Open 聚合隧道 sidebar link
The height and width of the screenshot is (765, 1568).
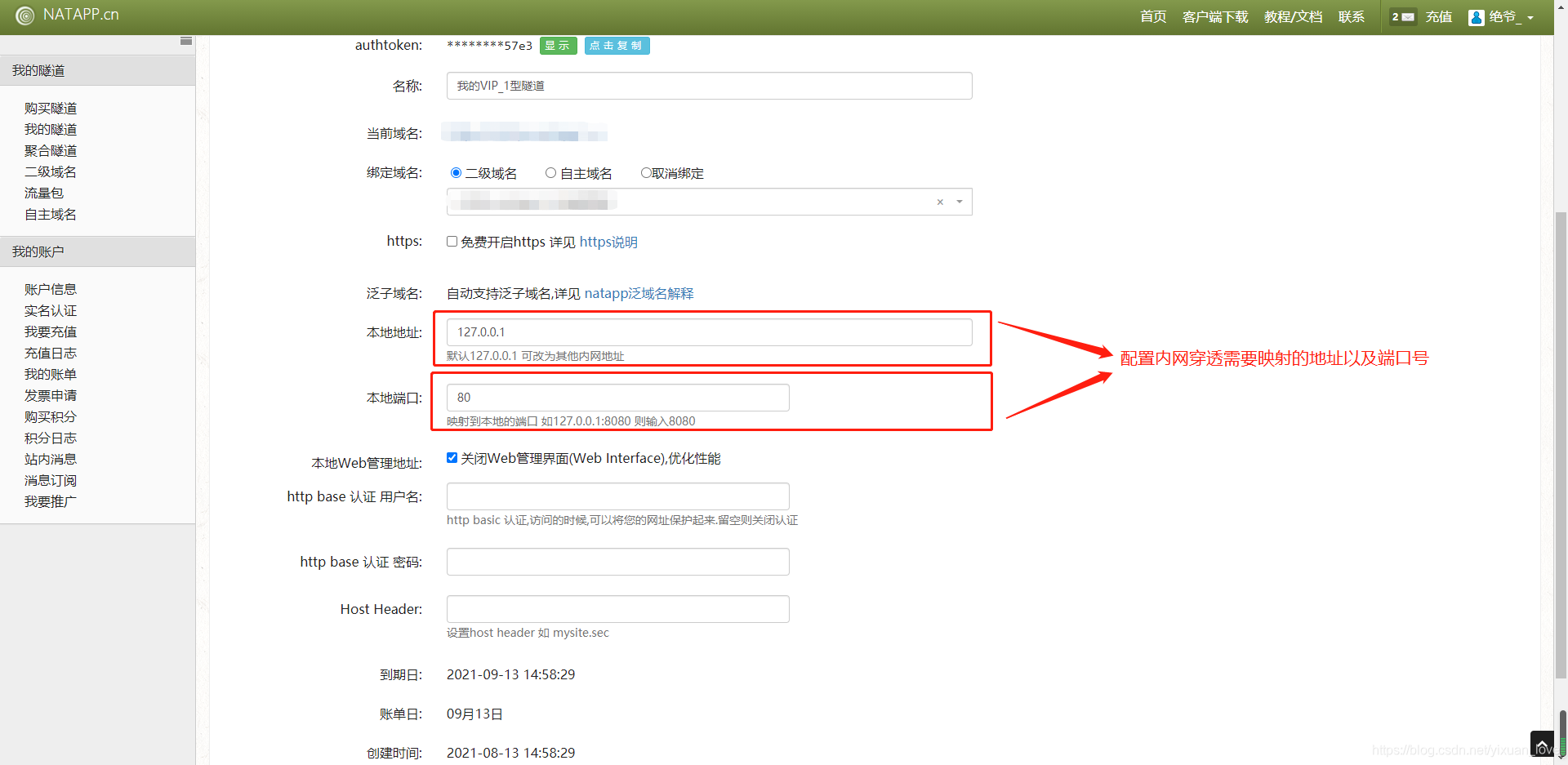(51, 151)
